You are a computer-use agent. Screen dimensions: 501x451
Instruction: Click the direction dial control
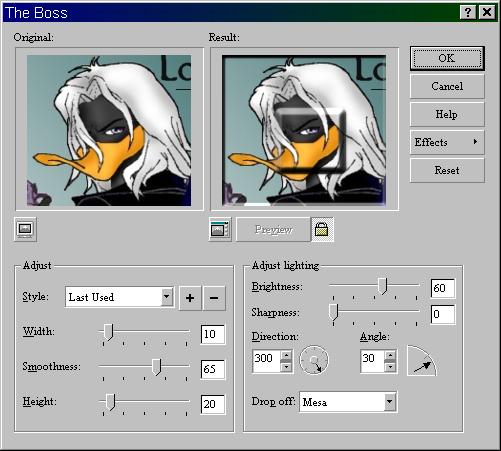(314, 360)
